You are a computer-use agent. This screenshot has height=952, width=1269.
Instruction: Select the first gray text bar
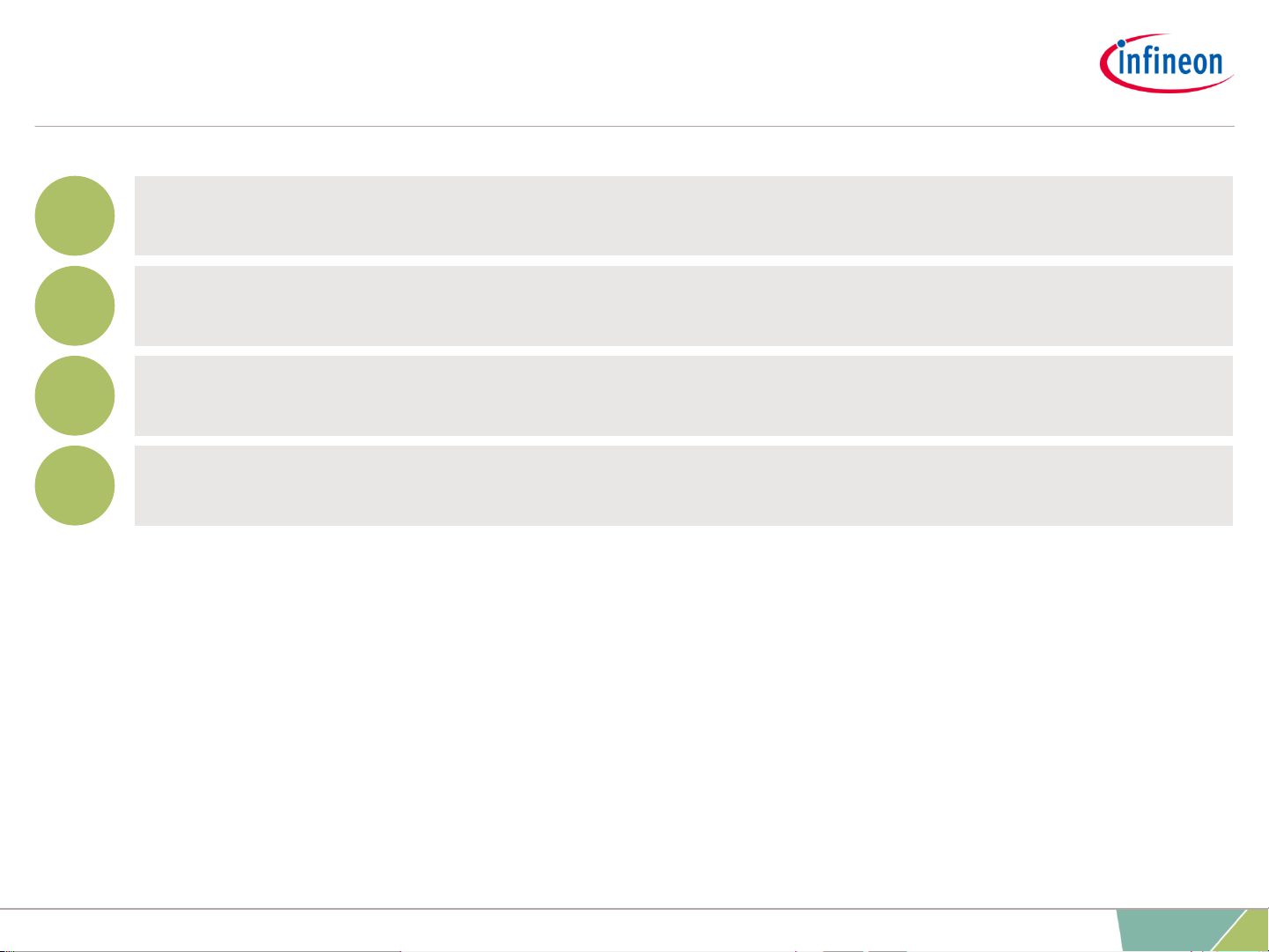tap(683, 216)
